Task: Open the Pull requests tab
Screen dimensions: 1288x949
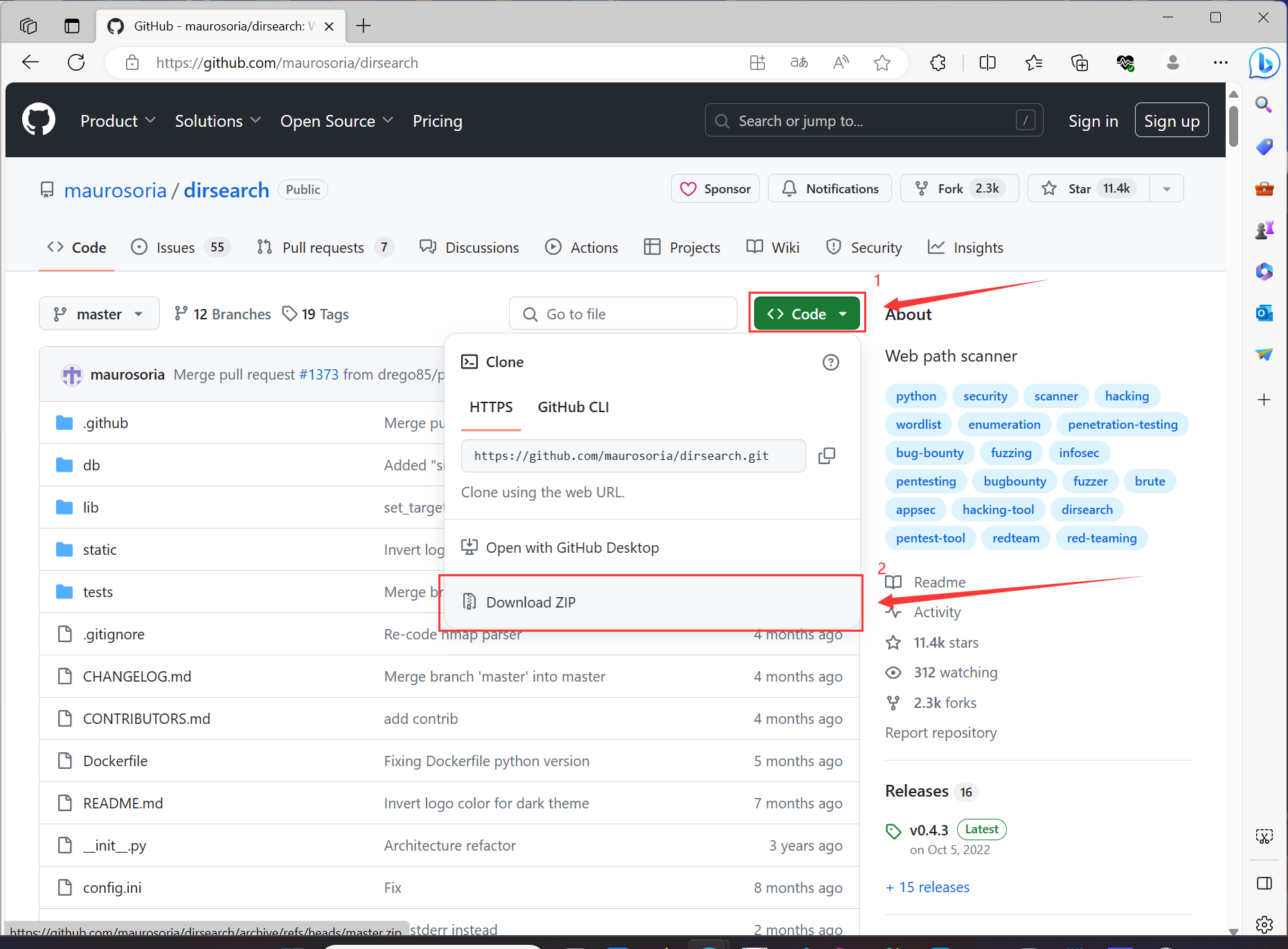Action: click(325, 247)
